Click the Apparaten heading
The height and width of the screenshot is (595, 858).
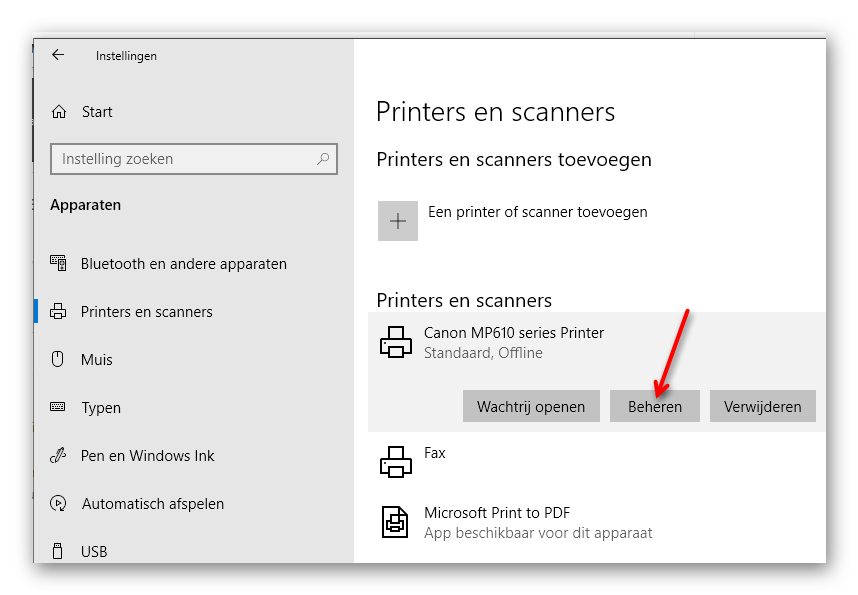(x=85, y=205)
